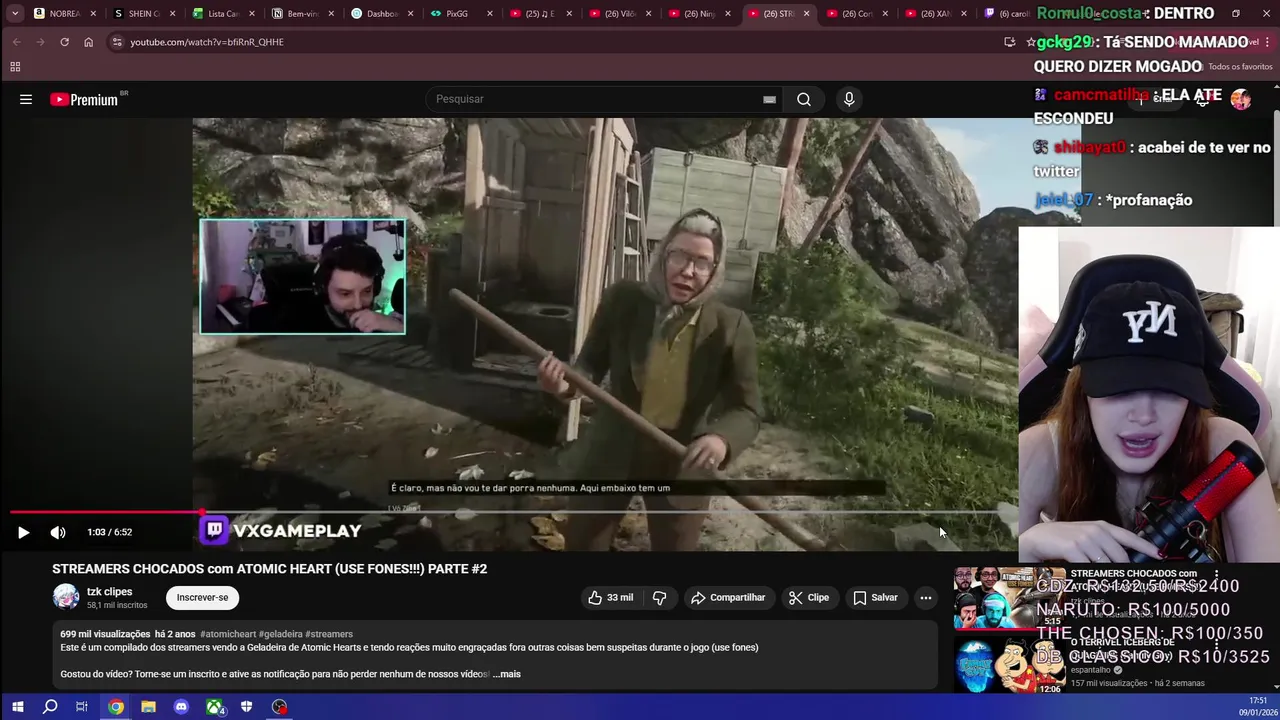Switch to the Bem-vin Notion tab
Viewport: 1280px width, 720px height.
(x=303, y=14)
